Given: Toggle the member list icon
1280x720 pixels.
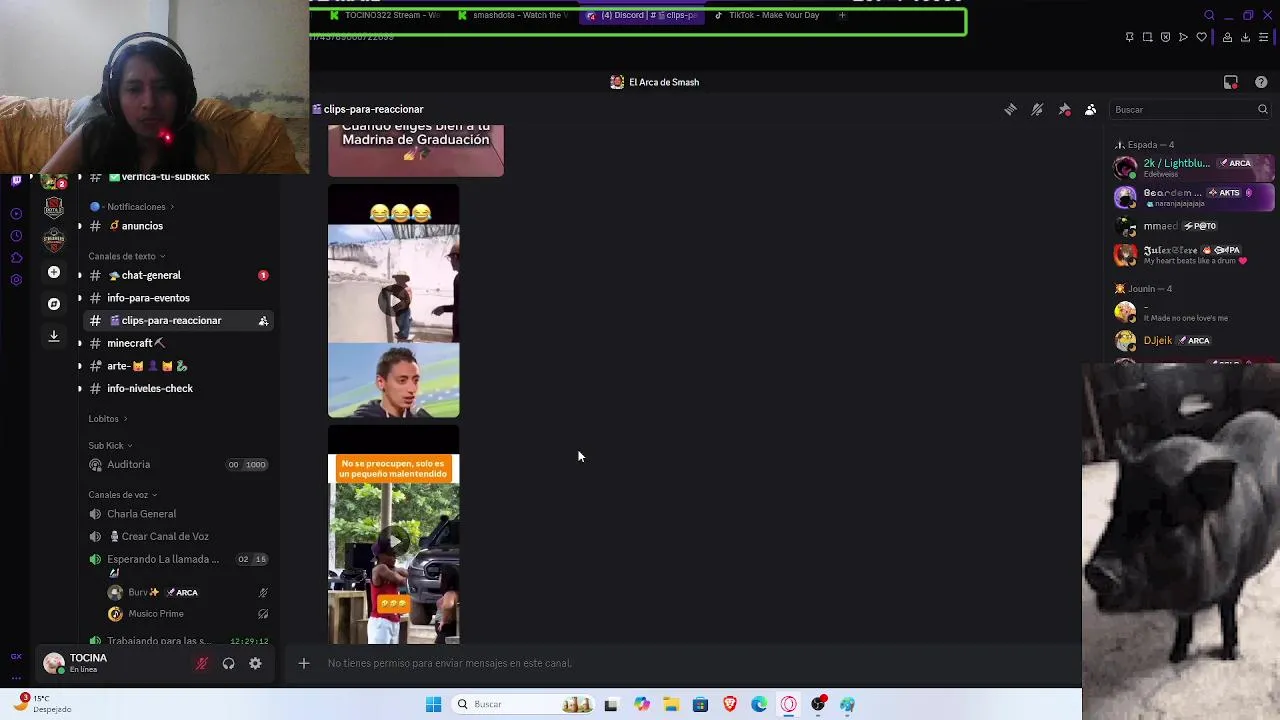Looking at the screenshot, I should (1091, 109).
